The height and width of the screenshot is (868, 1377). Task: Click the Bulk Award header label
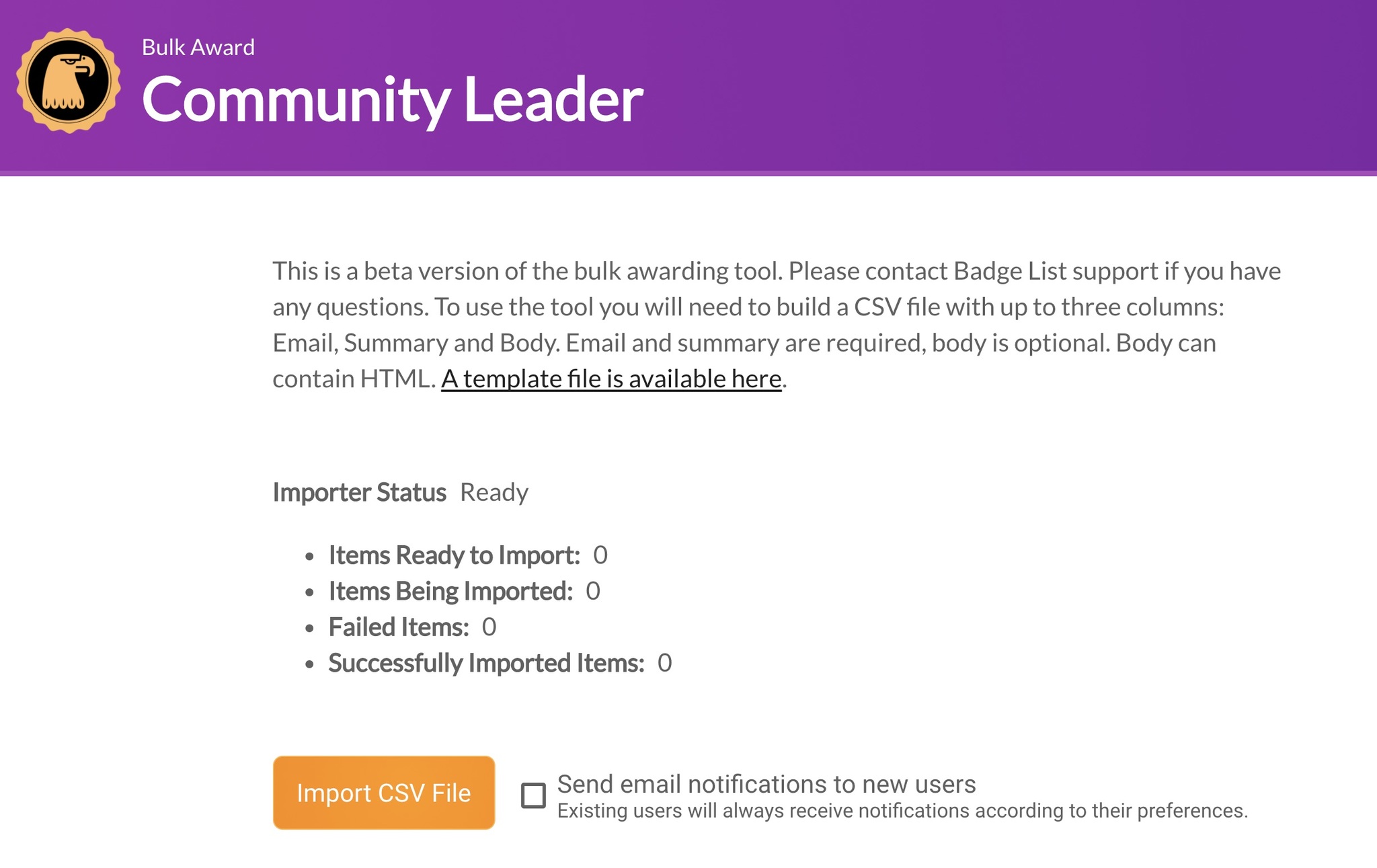[x=198, y=48]
